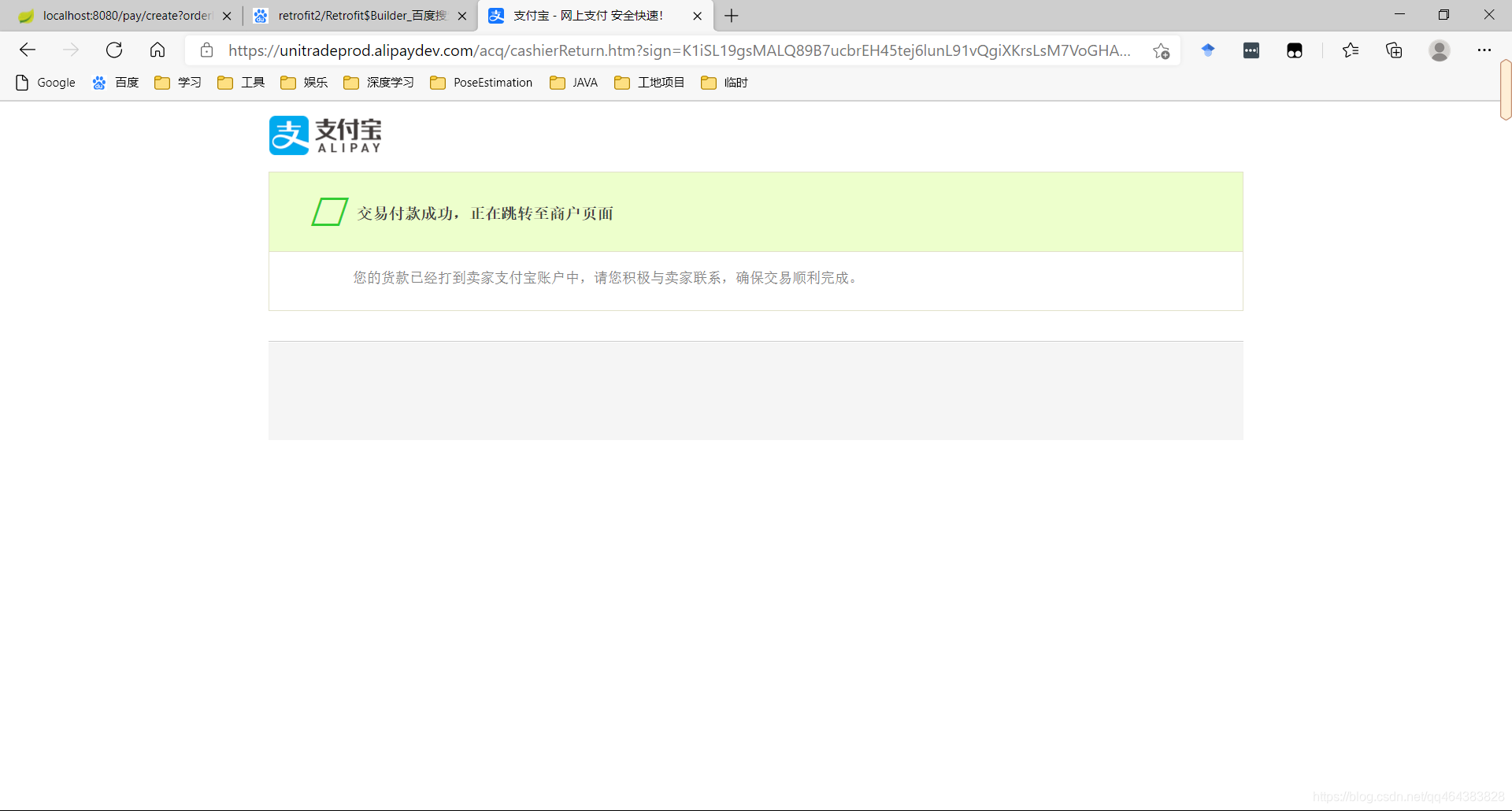Click the page vertical scrollbar thumb
Viewport: 1512px width, 811px height.
[x=1506, y=90]
